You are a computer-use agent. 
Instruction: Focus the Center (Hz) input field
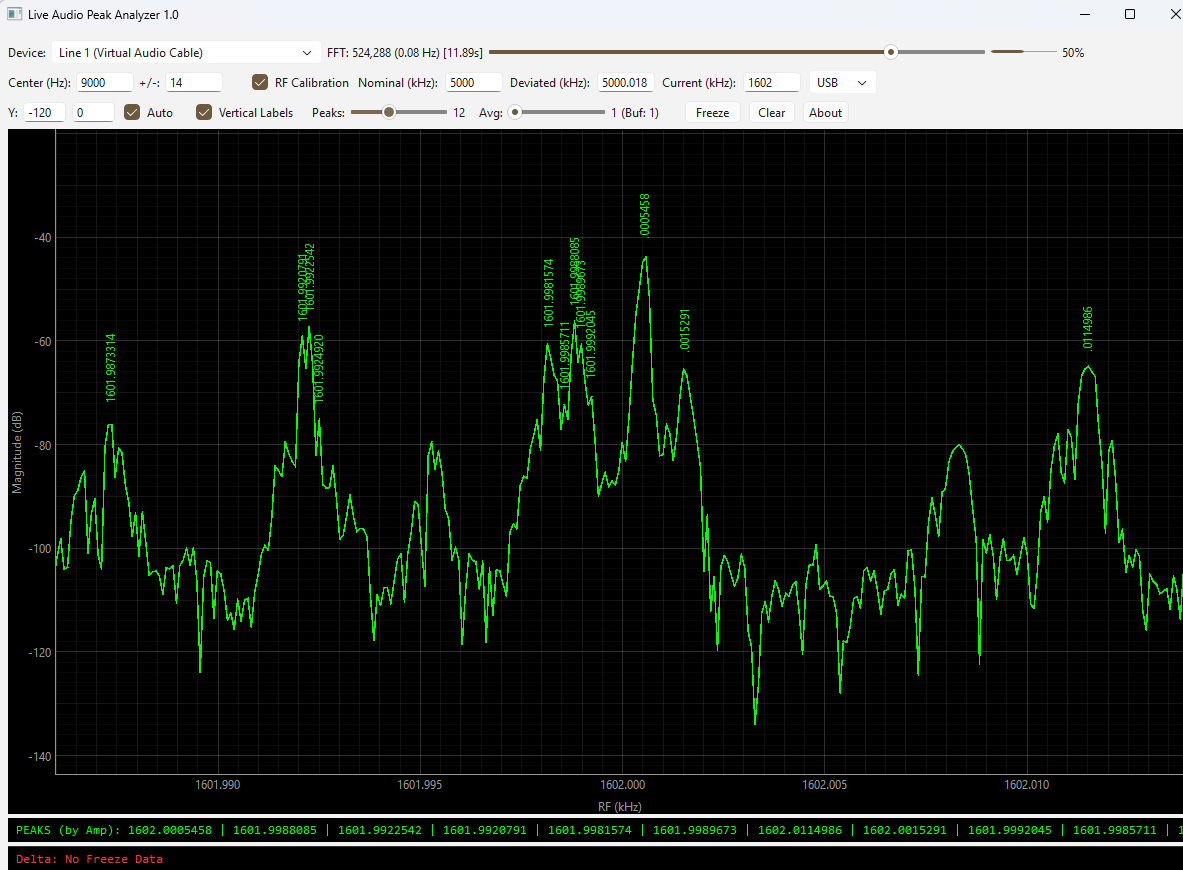pyautogui.click(x=105, y=82)
